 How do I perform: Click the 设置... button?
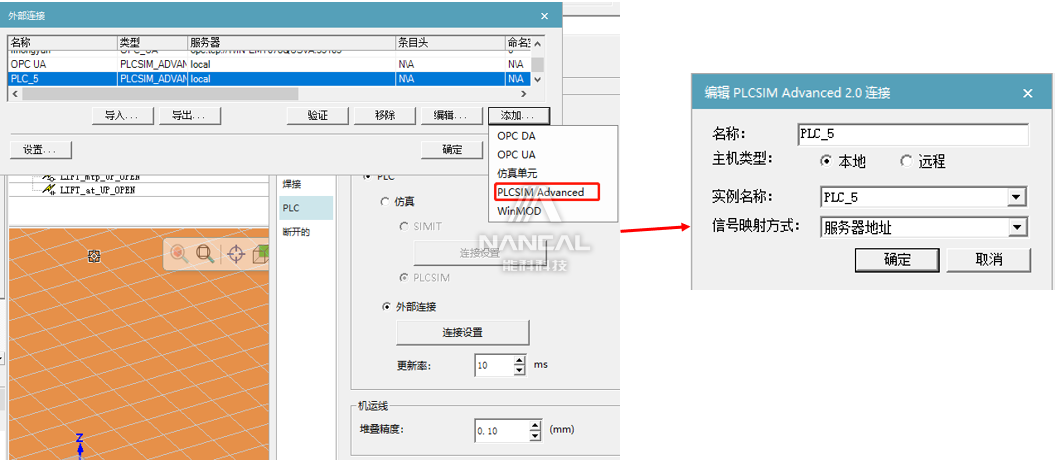[x=41, y=150]
